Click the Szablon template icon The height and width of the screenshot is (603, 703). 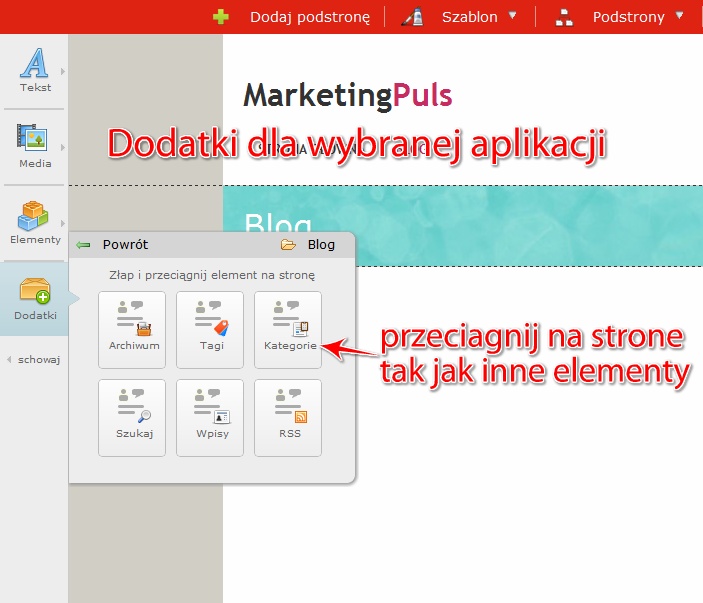point(413,16)
